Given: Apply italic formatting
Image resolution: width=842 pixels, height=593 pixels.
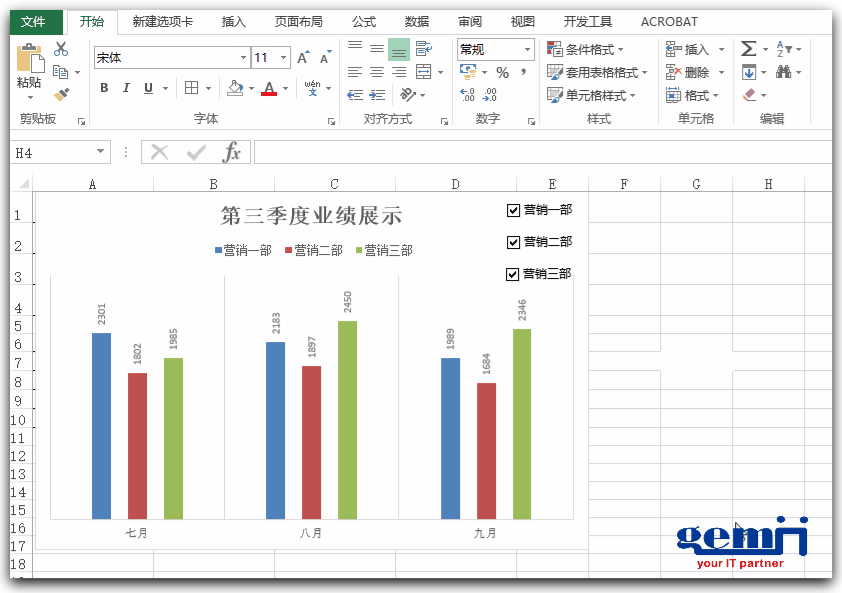Looking at the screenshot, I should tap(126, 88).
